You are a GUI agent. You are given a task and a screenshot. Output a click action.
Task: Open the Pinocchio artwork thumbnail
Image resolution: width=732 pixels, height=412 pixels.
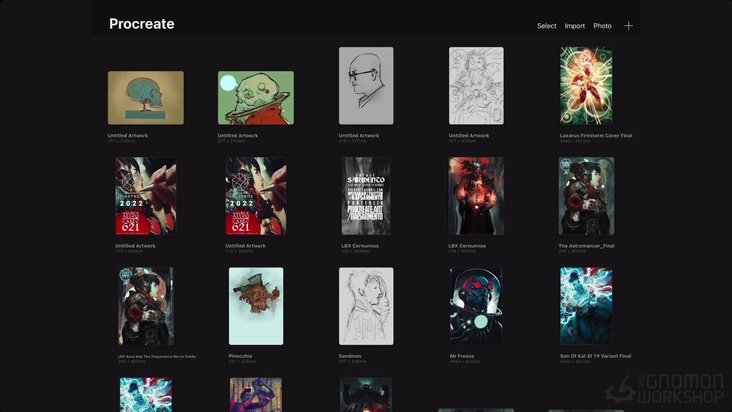[x=256, y=306]
